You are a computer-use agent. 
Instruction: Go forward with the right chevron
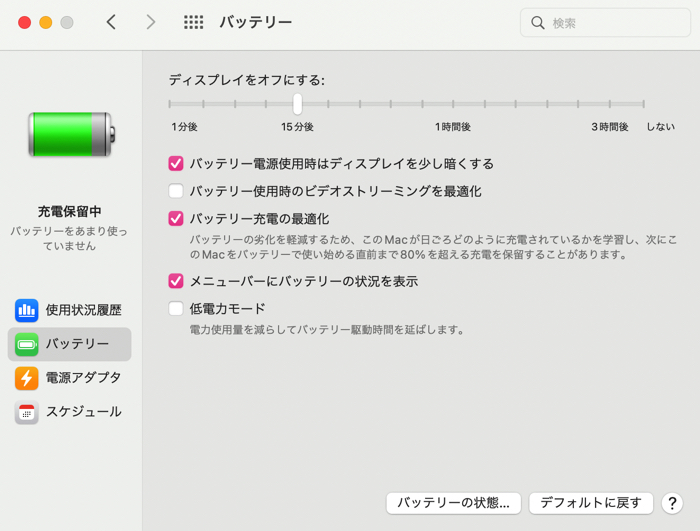tap(151, 22)
